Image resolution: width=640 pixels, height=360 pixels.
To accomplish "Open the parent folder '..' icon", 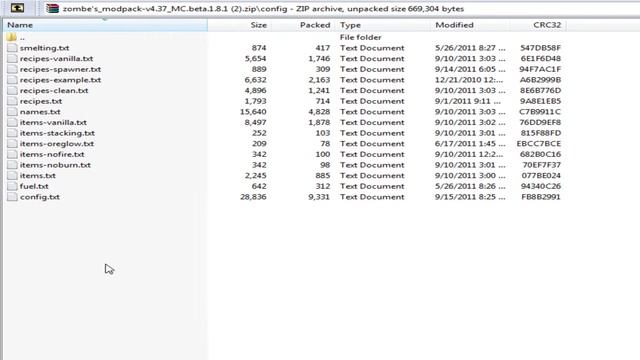I will [x=12, y=37].
